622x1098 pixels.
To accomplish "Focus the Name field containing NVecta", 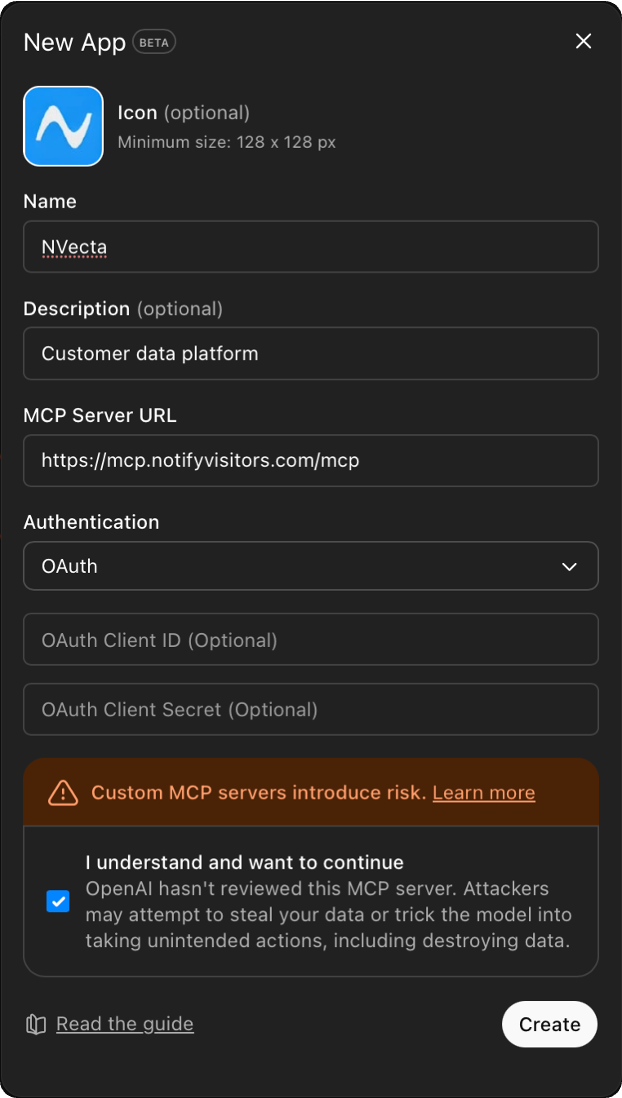I will coord(310,247).
